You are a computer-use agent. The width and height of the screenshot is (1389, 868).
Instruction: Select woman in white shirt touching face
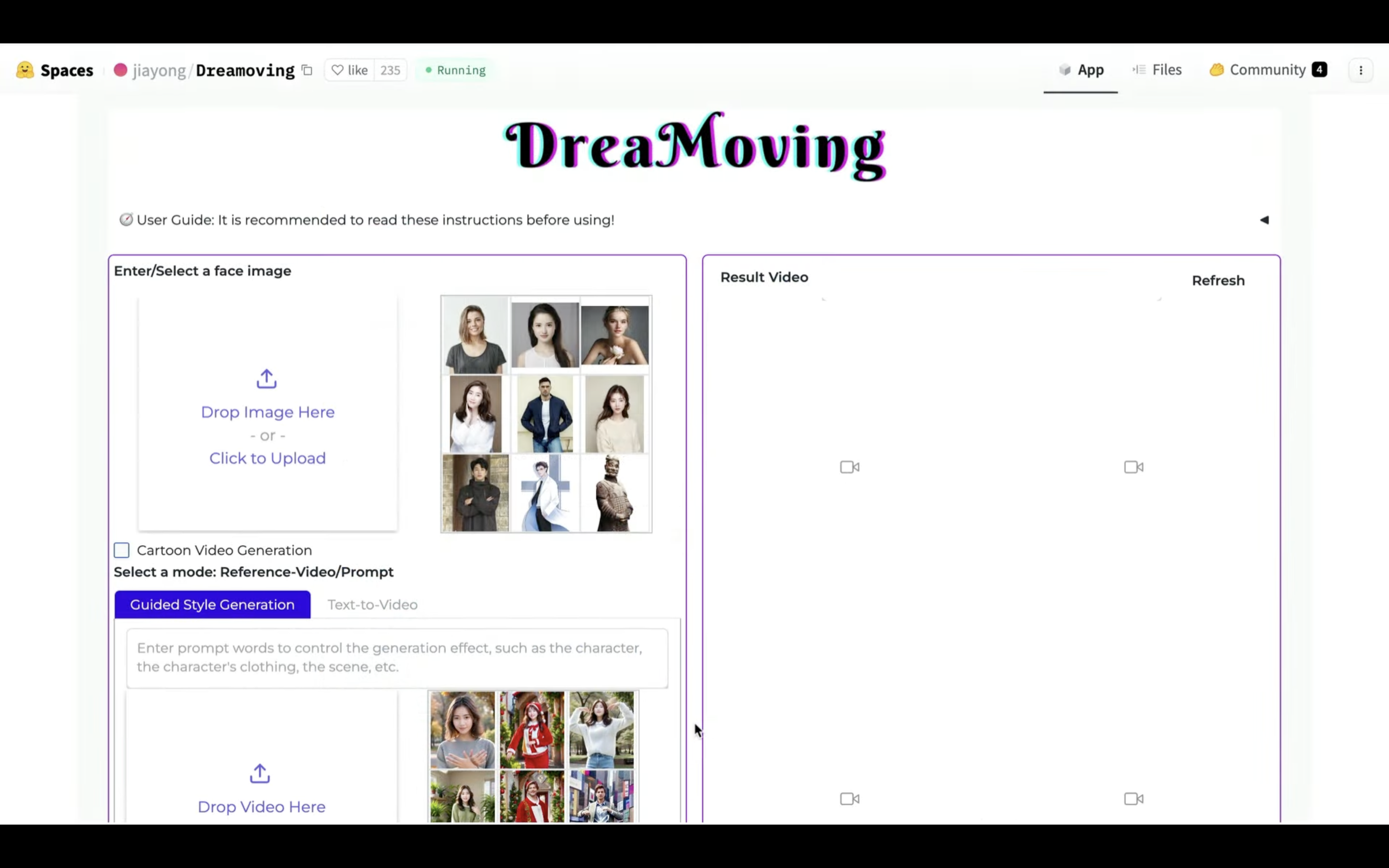click(x=475, y=414)
